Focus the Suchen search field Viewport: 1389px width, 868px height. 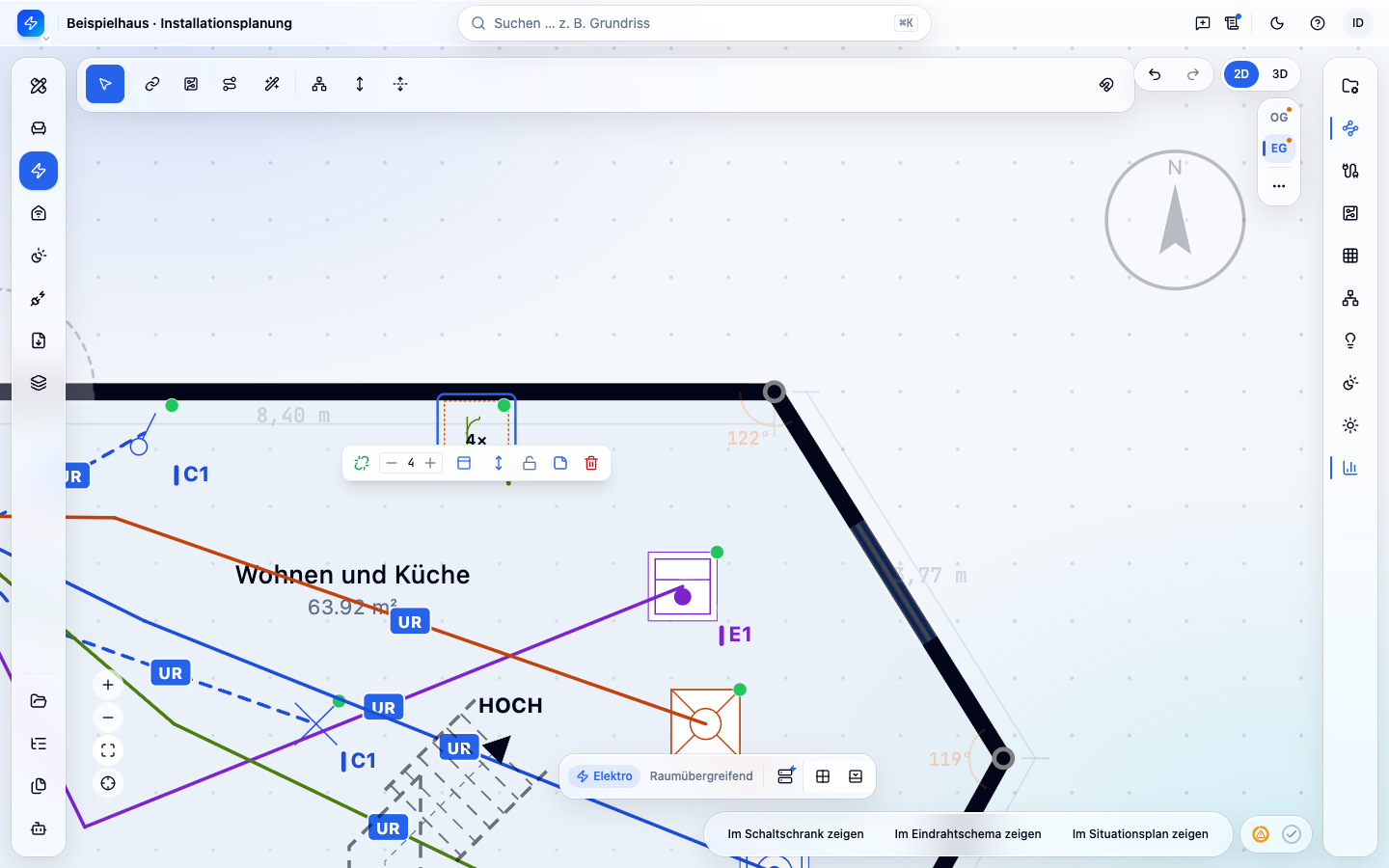tap(694, 23)
